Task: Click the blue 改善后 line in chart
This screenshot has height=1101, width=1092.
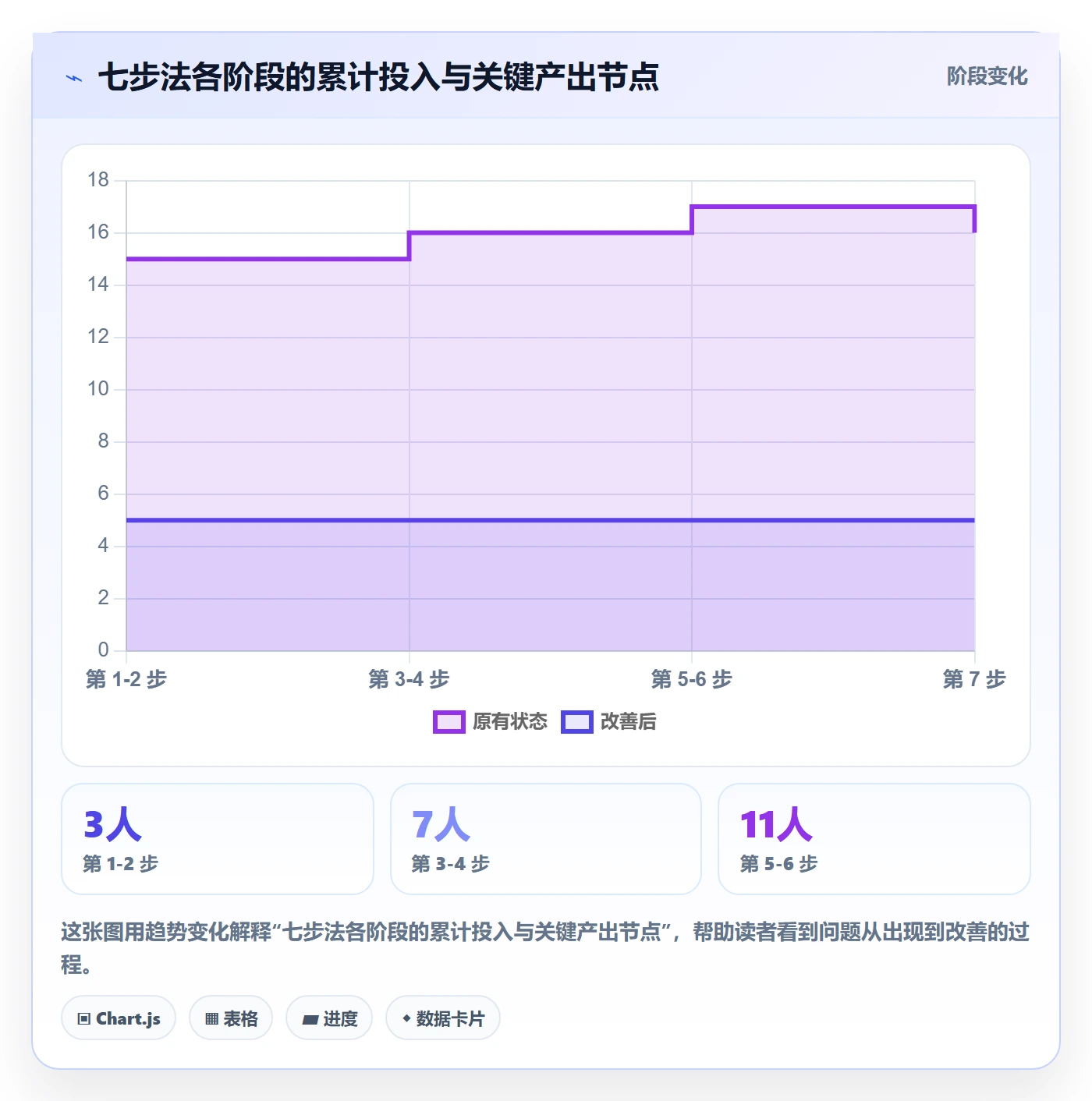Action: (550, 520)
